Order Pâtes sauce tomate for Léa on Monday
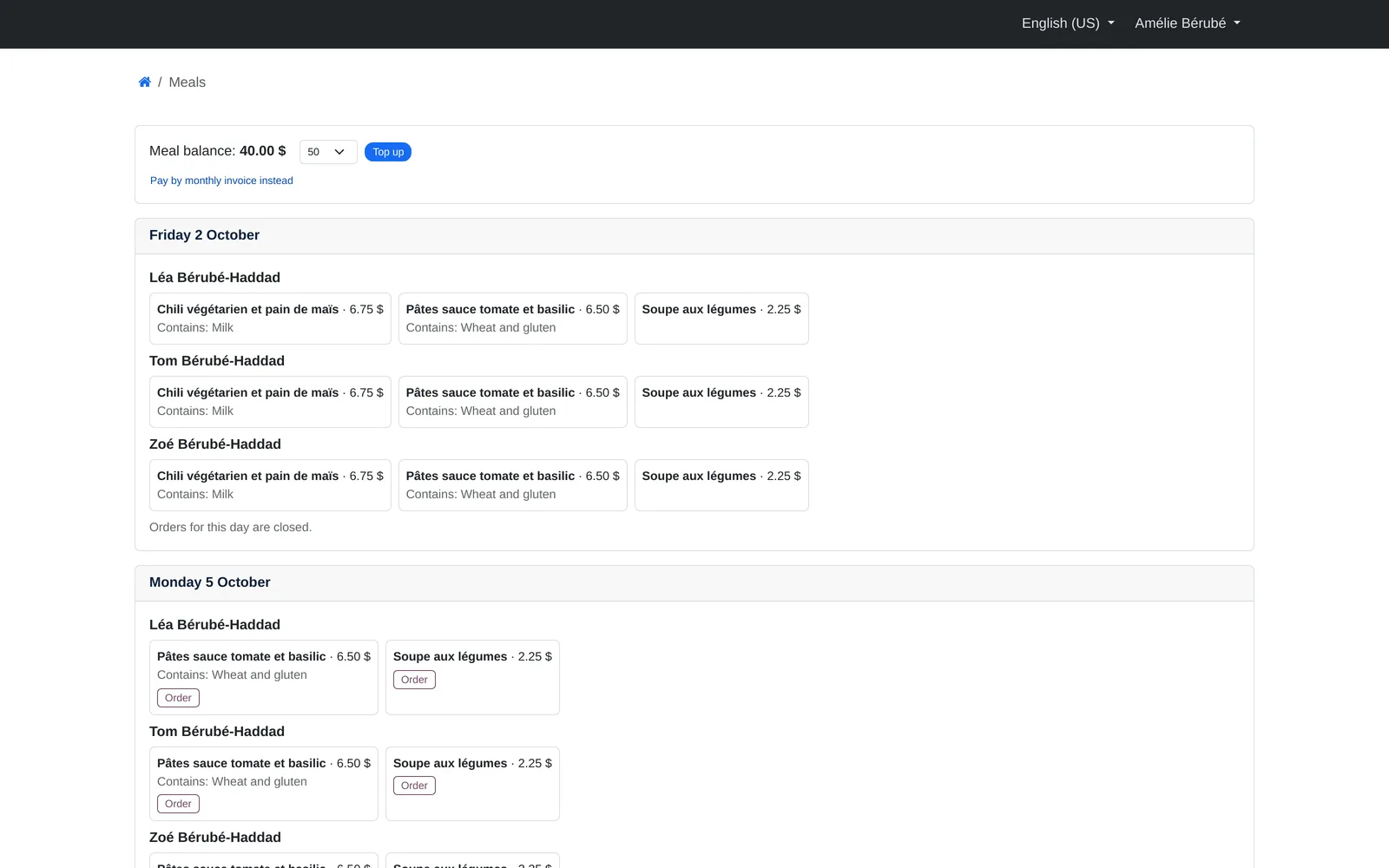 point(178,698)
